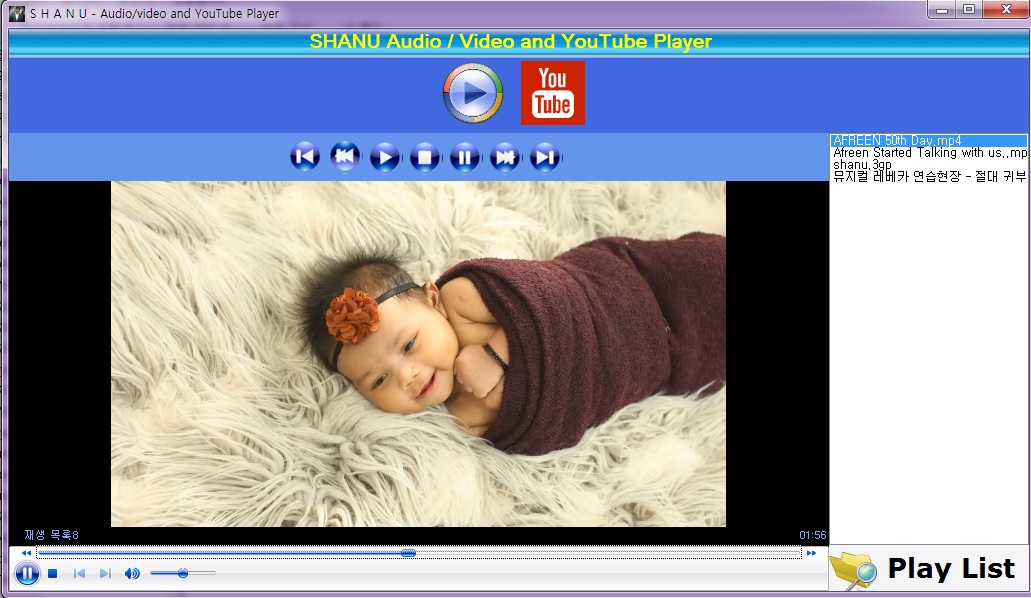This screenshot has height=598, width=1031.
Task: Jump to first track with skip-to-start button
Action: click(304, 157)
